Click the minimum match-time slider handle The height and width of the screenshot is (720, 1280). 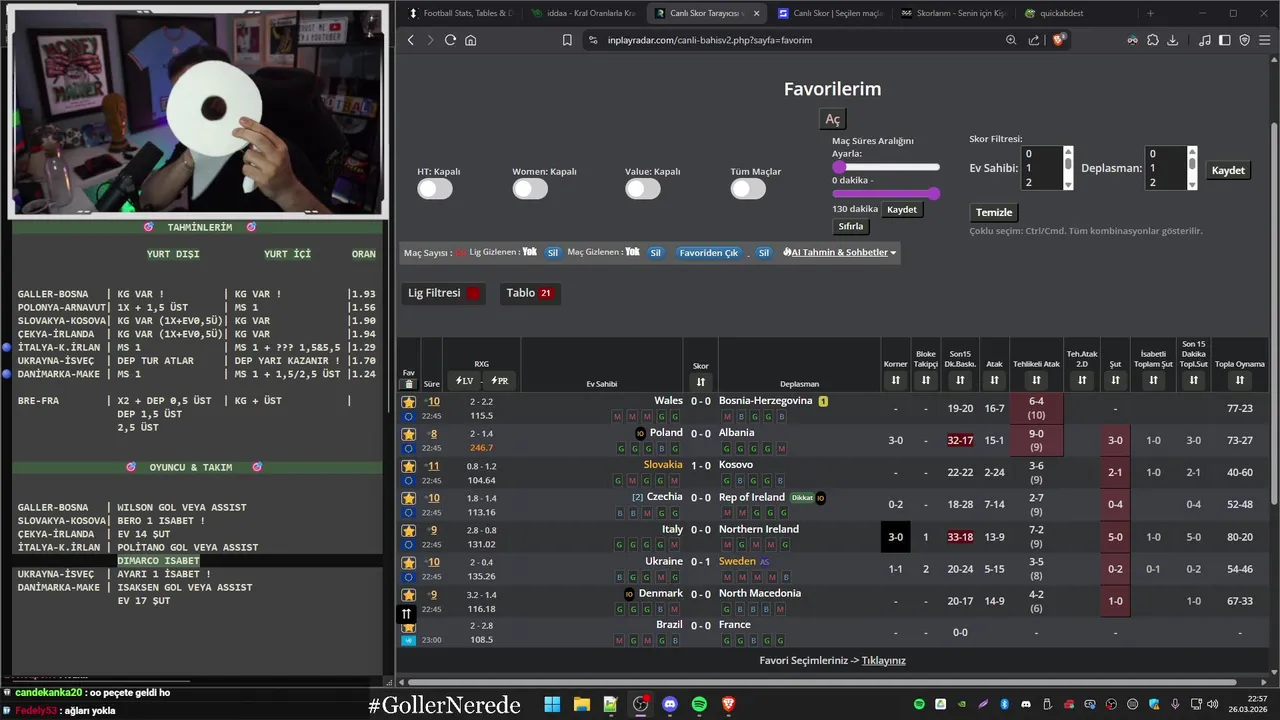840,167
